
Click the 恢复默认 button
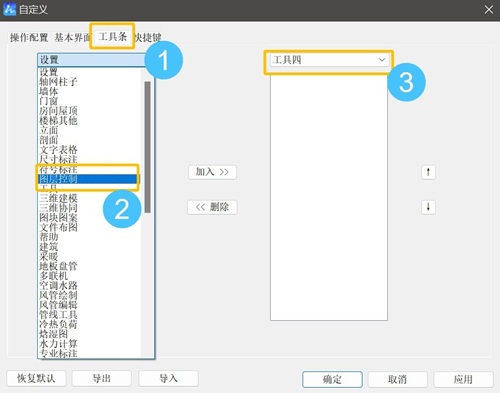[36, 379]
